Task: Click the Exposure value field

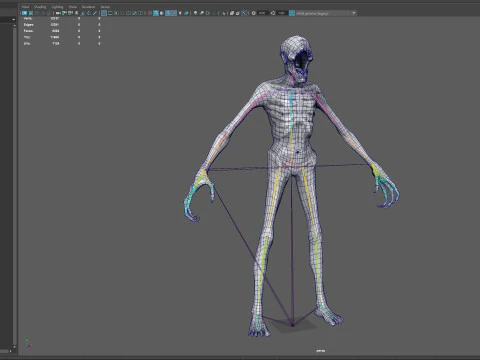Action: click(x=262, y=13)
